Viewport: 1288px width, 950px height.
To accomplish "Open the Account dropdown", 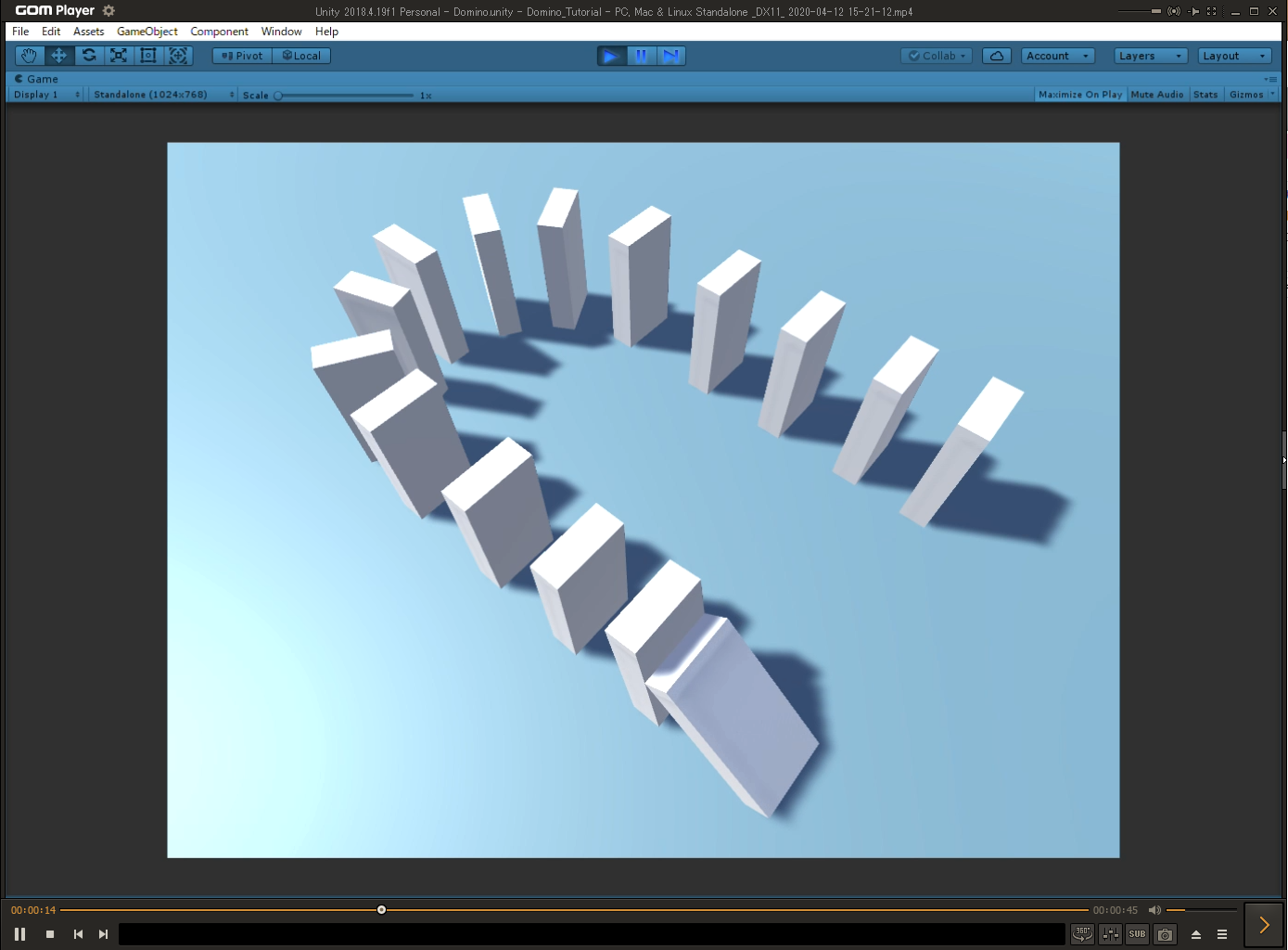I will 1058,56.
